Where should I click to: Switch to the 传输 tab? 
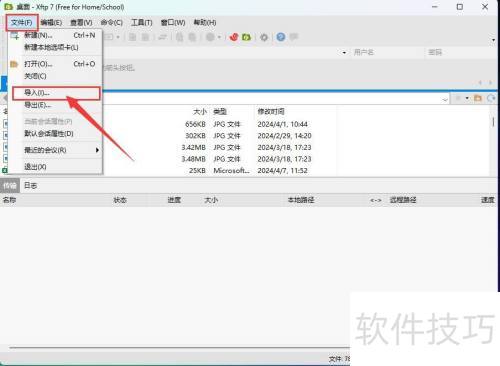(x=10, y=186)
